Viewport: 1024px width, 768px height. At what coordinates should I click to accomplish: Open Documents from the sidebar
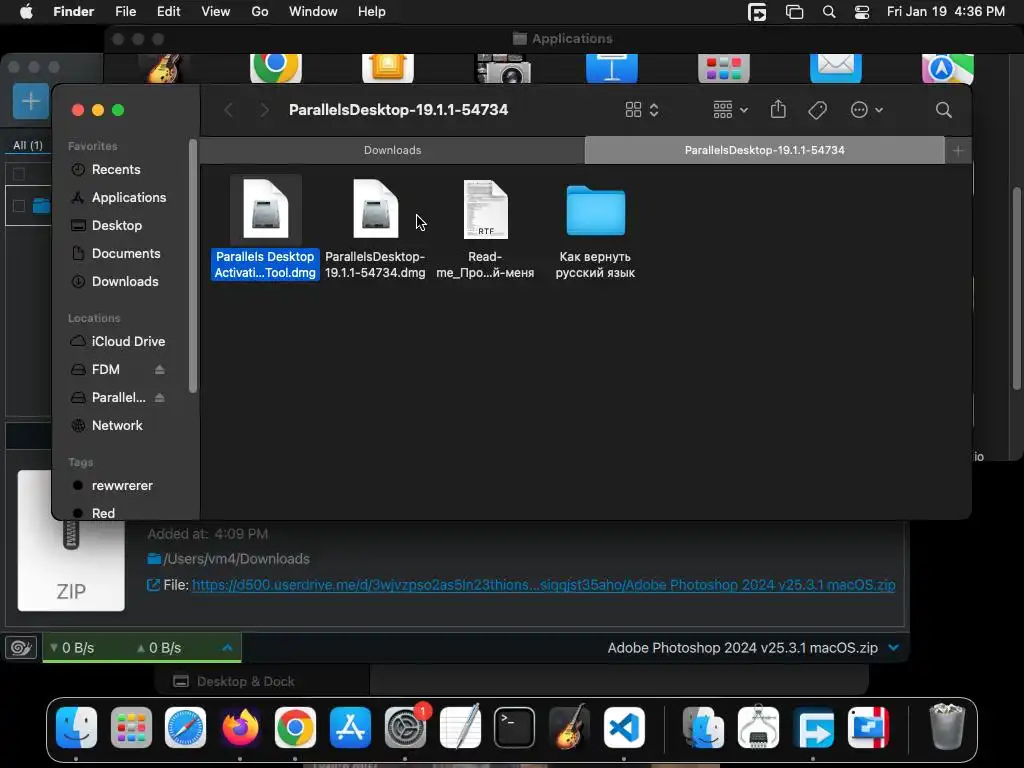(x=125, y=253)
